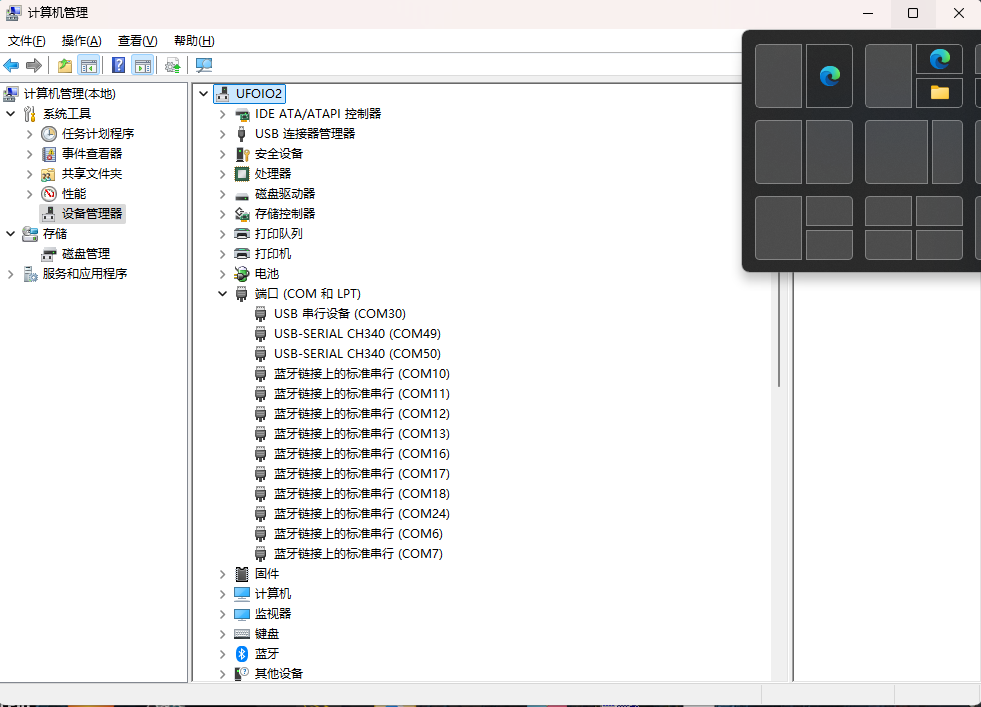Click the 事件查看器 icon in the left tree

[x=49, y=154]
